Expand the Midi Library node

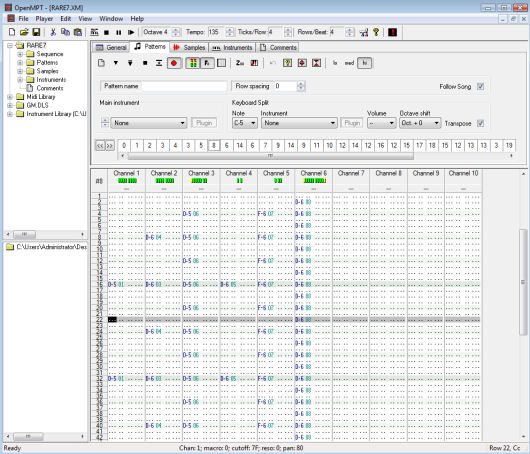(x=10, y=97)
